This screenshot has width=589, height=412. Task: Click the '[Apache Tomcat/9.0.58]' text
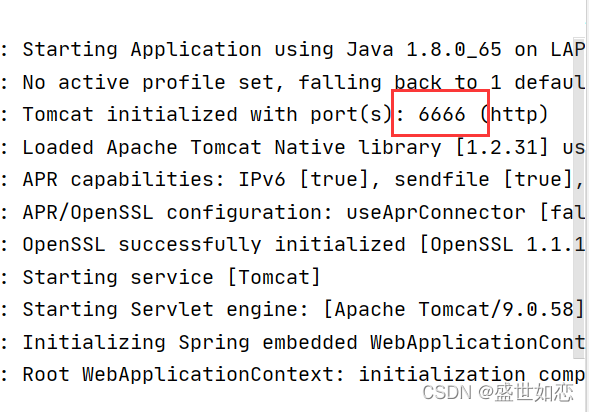pos(454,310)
